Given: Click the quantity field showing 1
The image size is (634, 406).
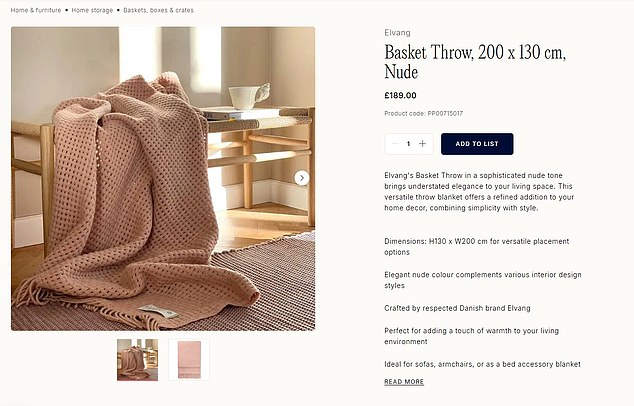Looking at the screenshot, I should coord(409,144).
